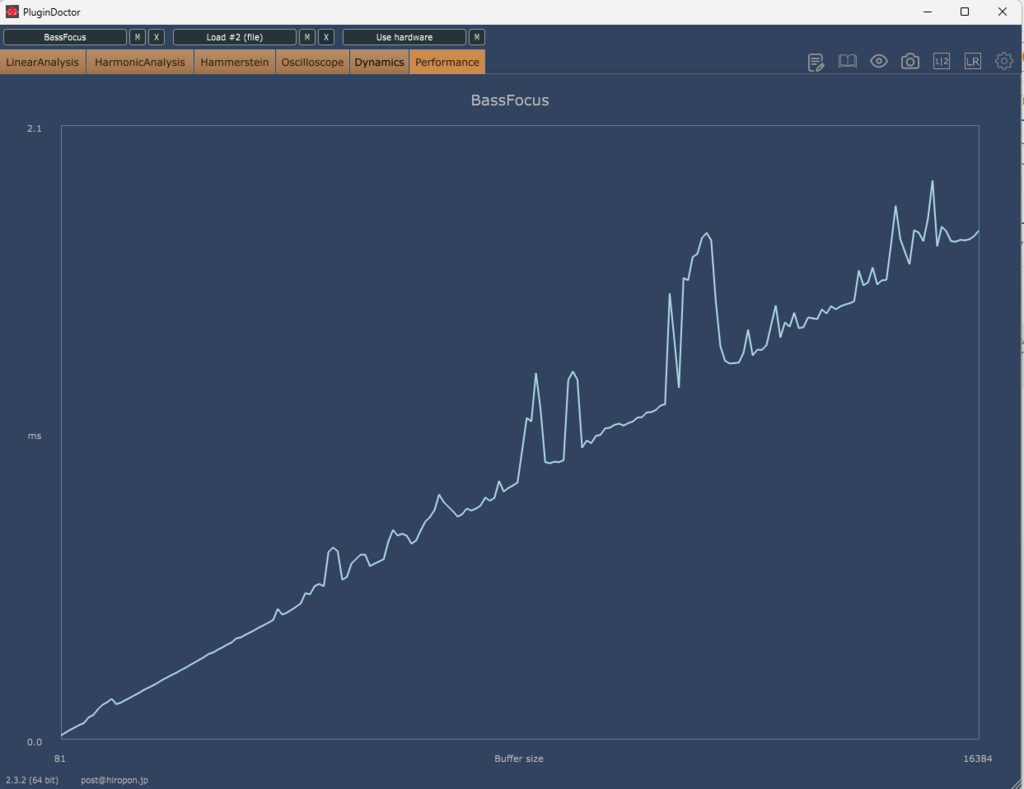Click the 81 buffer size axis label
1024x789 pixels.
click(x=59, y=758)
